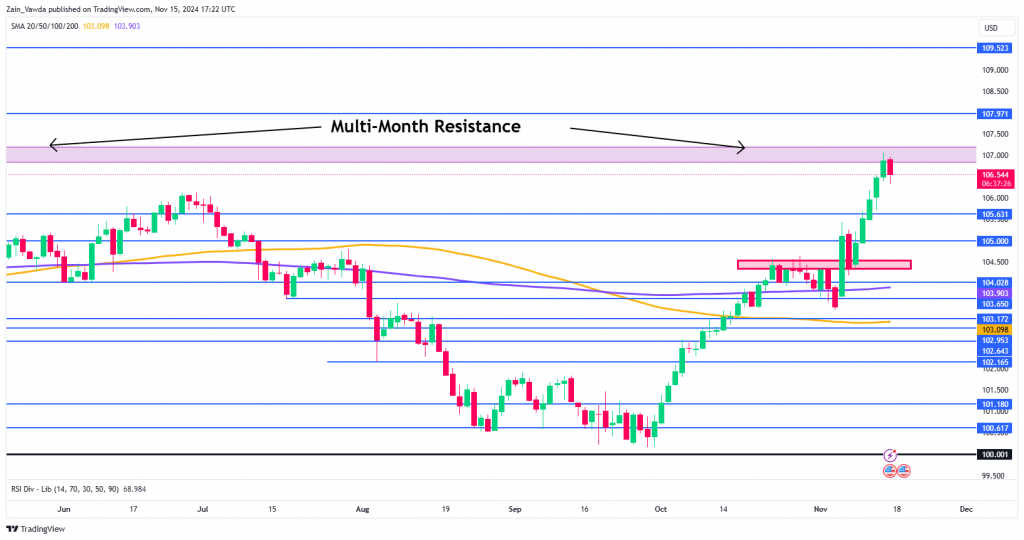Screen dimensions: 1024x540
Task: Select the 109.523 horizontal level price tag
Action: coord(996,48)
